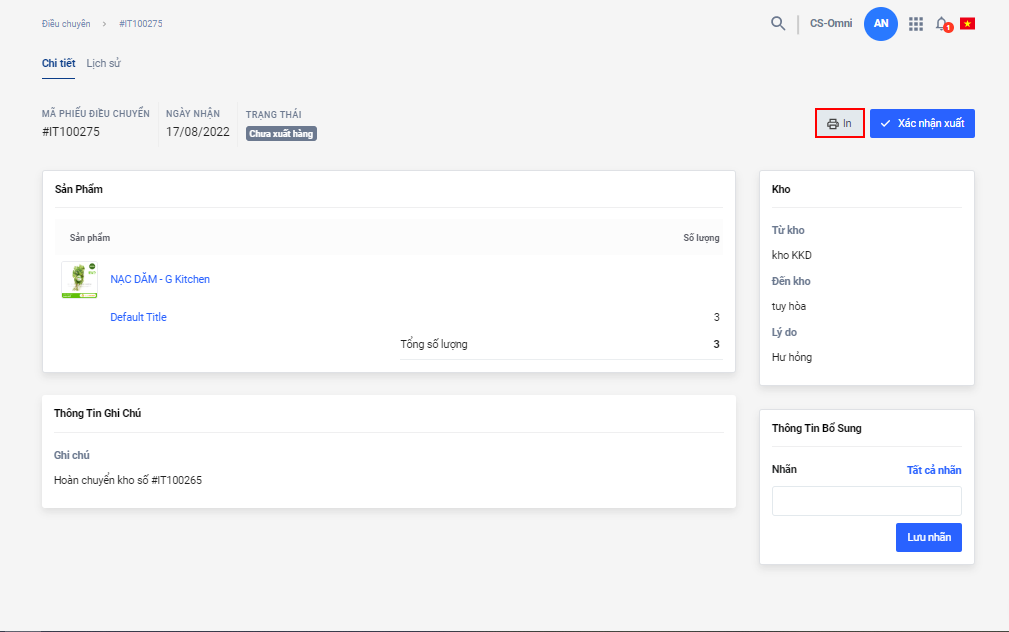
Task: Click the product thumbnail image
Action: tap(79, 280)
